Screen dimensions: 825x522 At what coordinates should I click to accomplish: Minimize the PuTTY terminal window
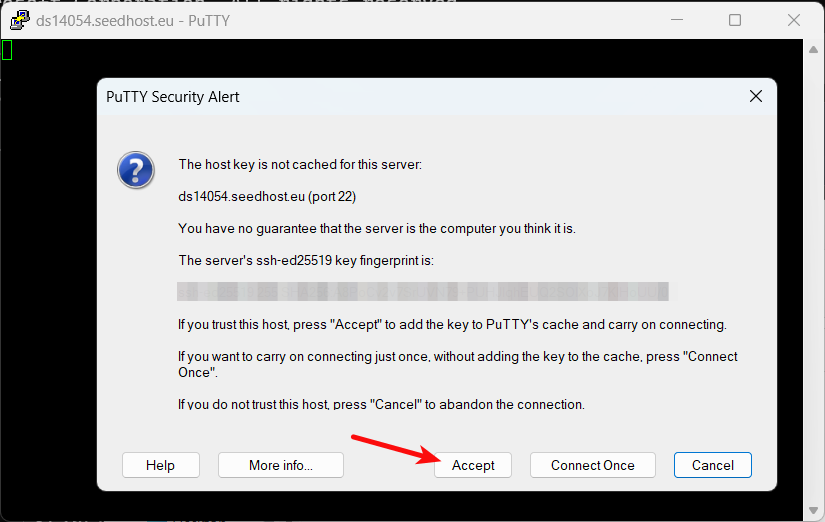click(x=677, y=20)
